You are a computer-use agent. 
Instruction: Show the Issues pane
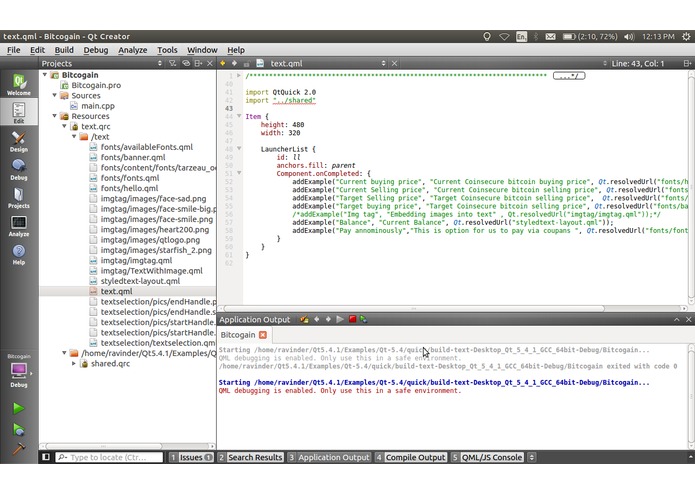pos(191,457)
